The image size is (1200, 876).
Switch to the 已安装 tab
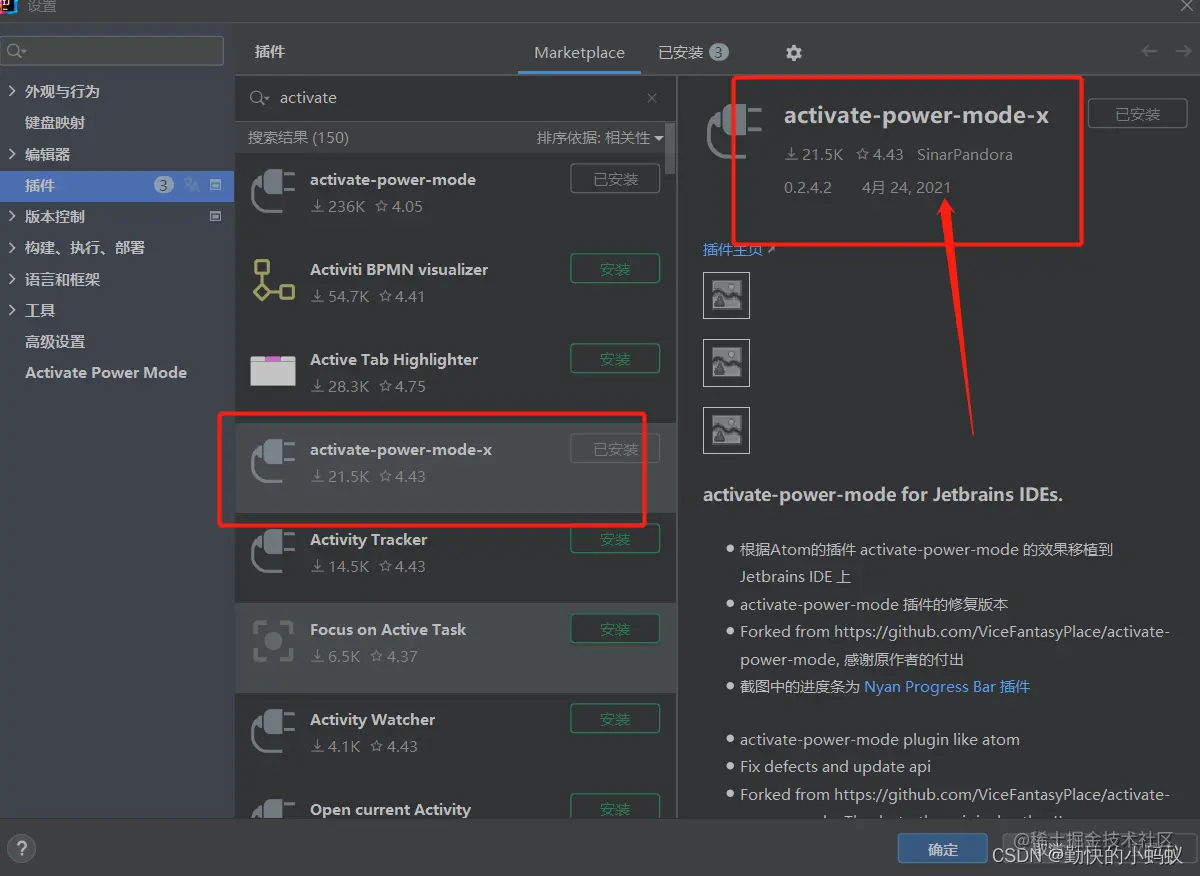click(x=693, y=52)
